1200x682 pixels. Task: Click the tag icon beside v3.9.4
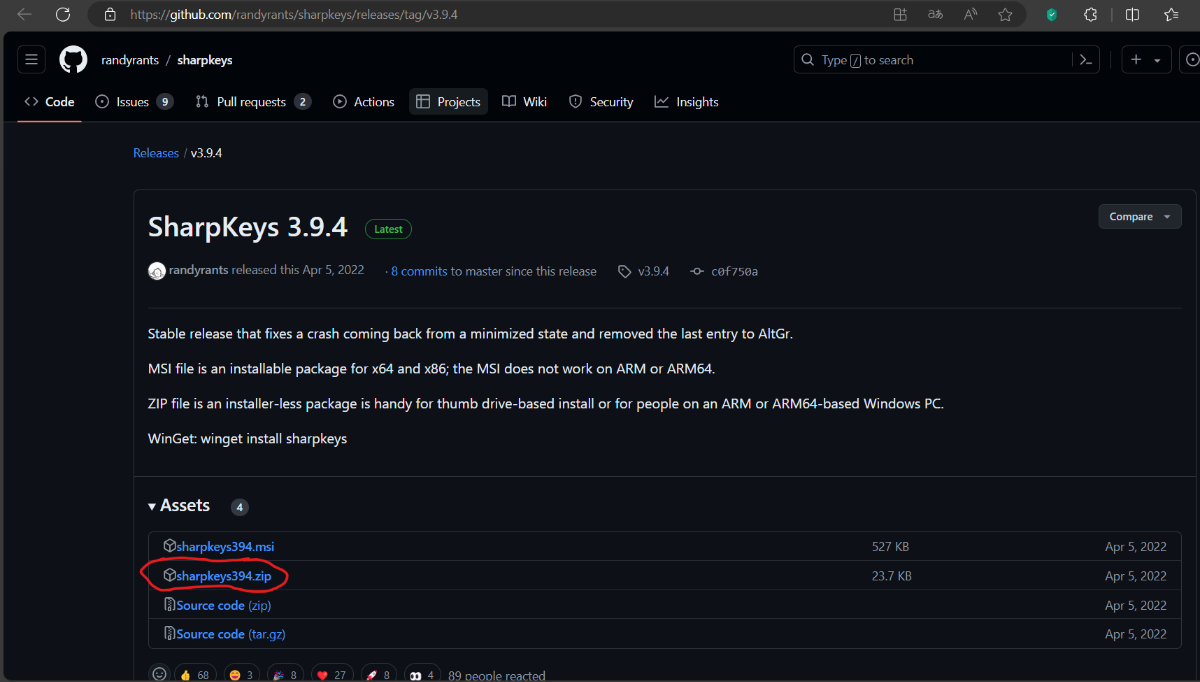625,271
